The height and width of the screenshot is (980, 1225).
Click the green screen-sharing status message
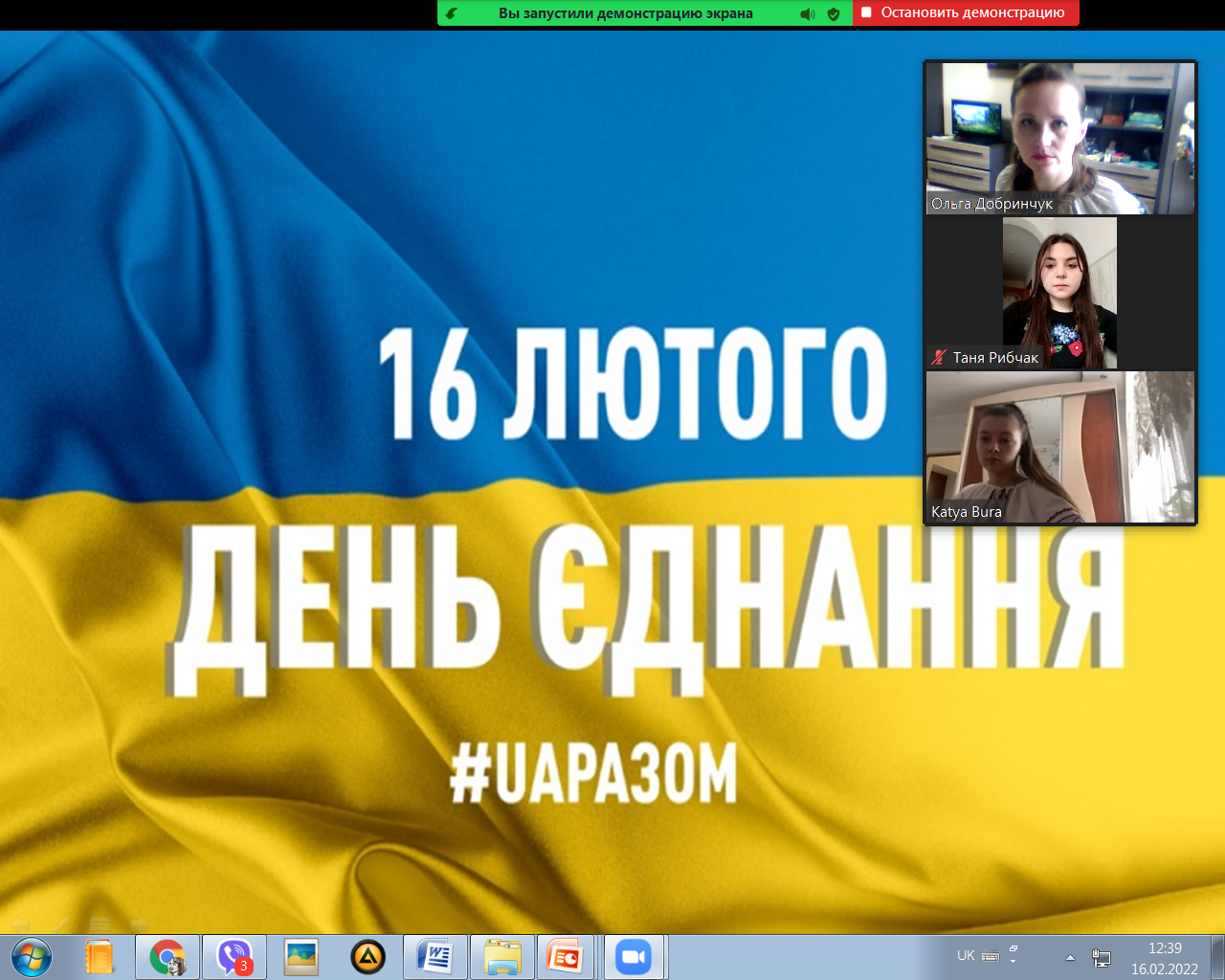[625, 13]
